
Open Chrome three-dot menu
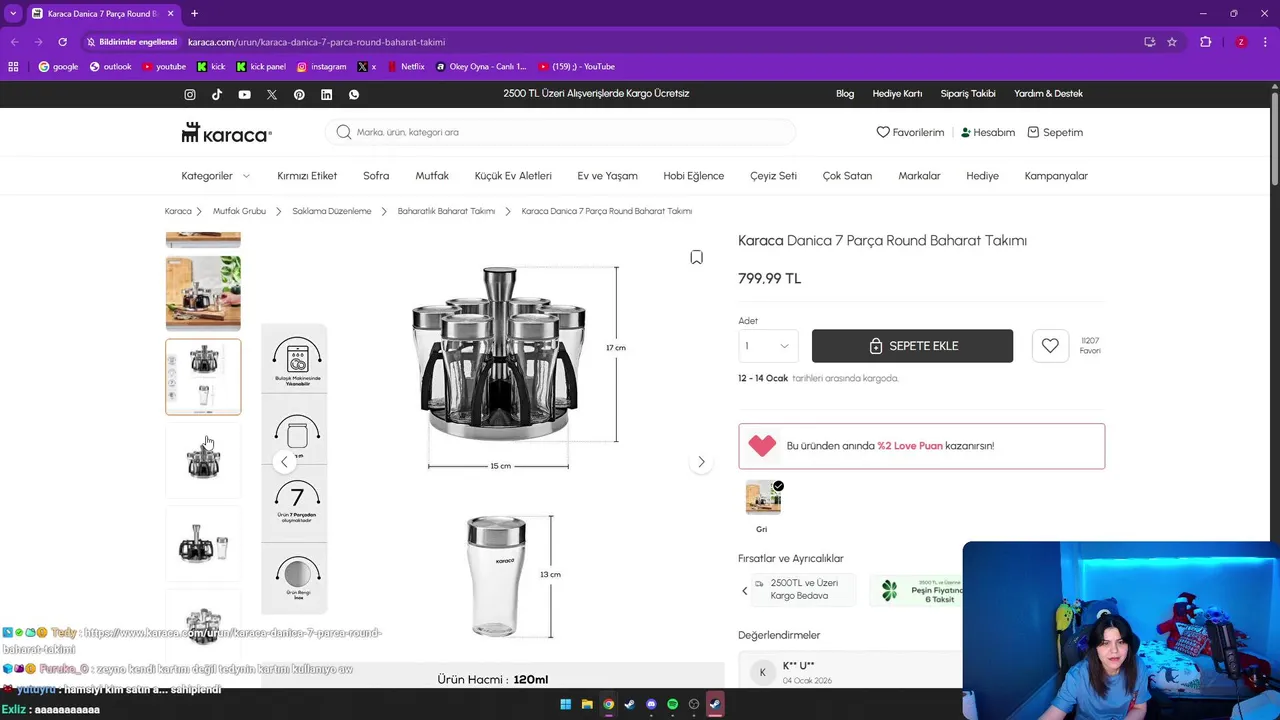1266,42
